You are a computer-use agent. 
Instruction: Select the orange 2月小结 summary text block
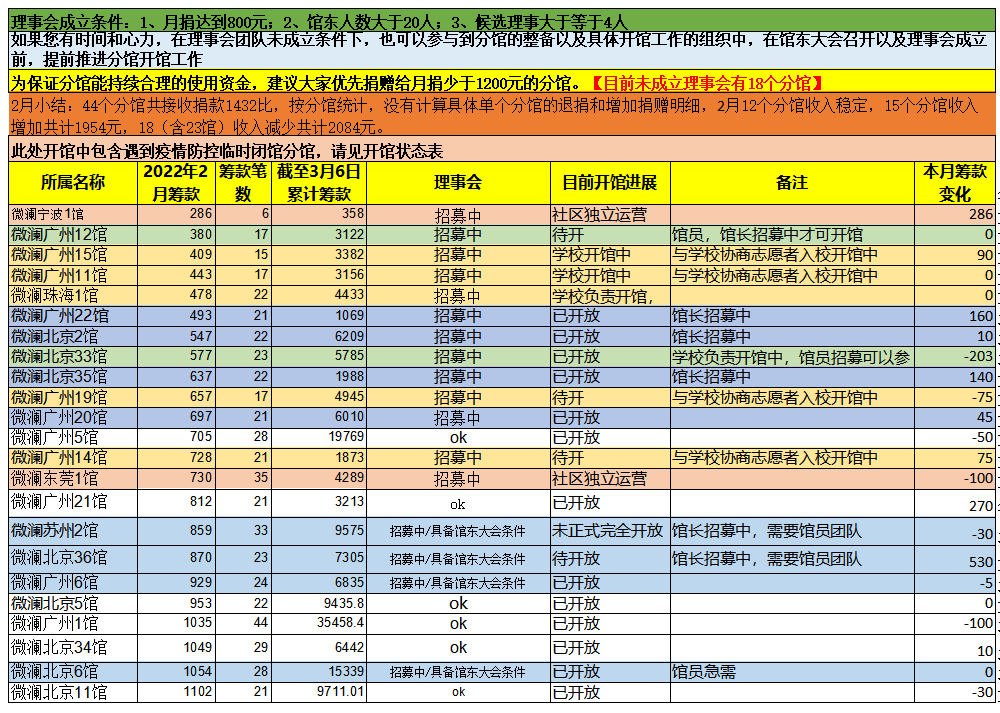point(500,116)
